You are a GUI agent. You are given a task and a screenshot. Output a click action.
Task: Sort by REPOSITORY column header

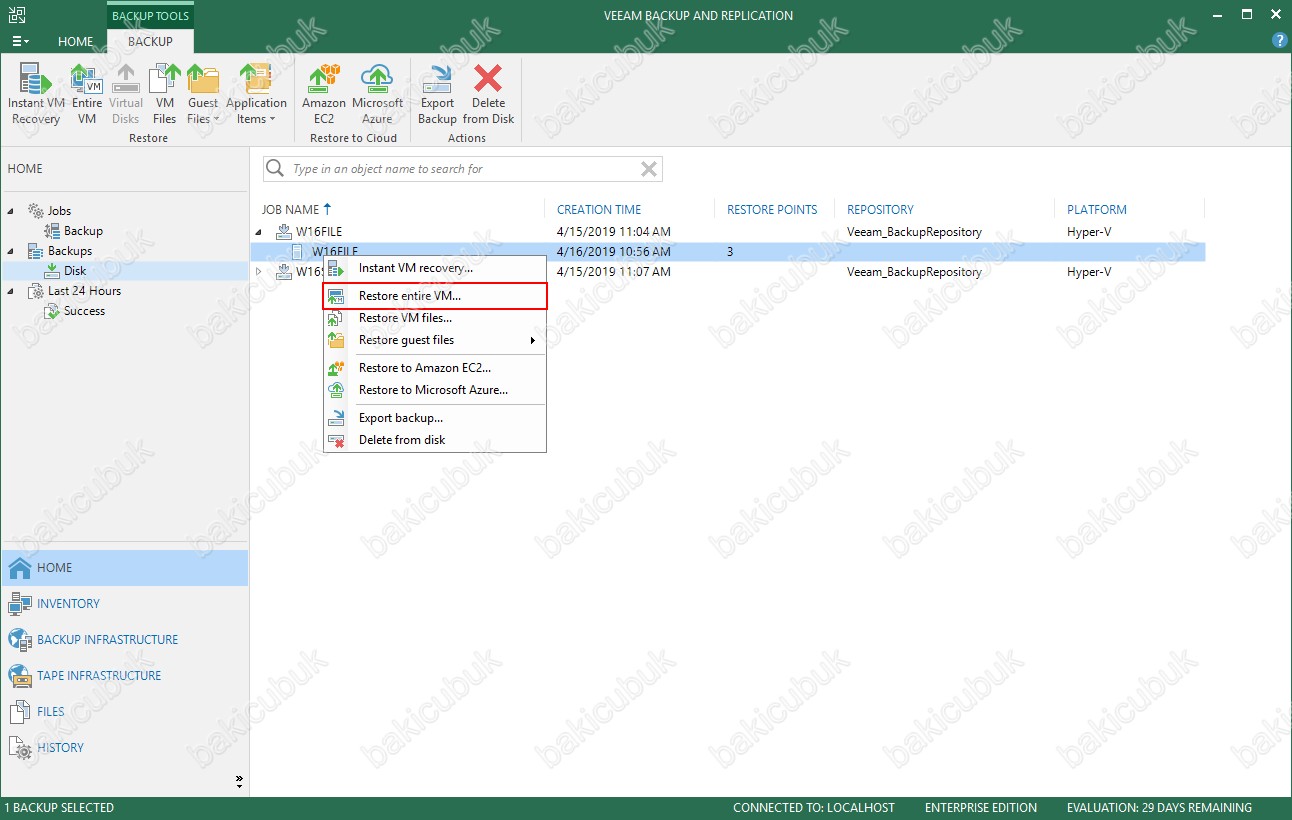[880, 210]
